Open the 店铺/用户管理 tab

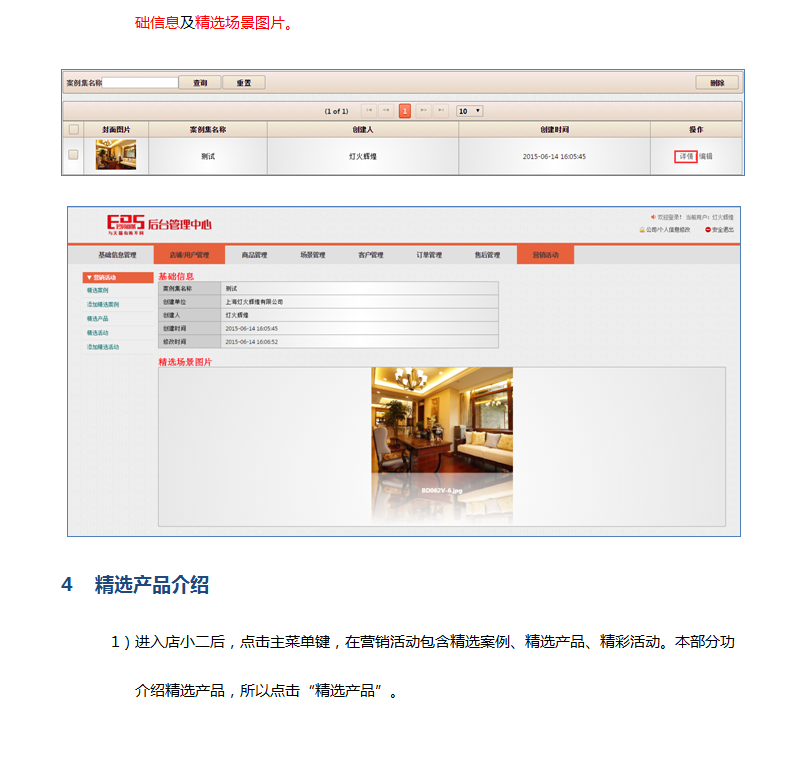(x=189, y=255)
